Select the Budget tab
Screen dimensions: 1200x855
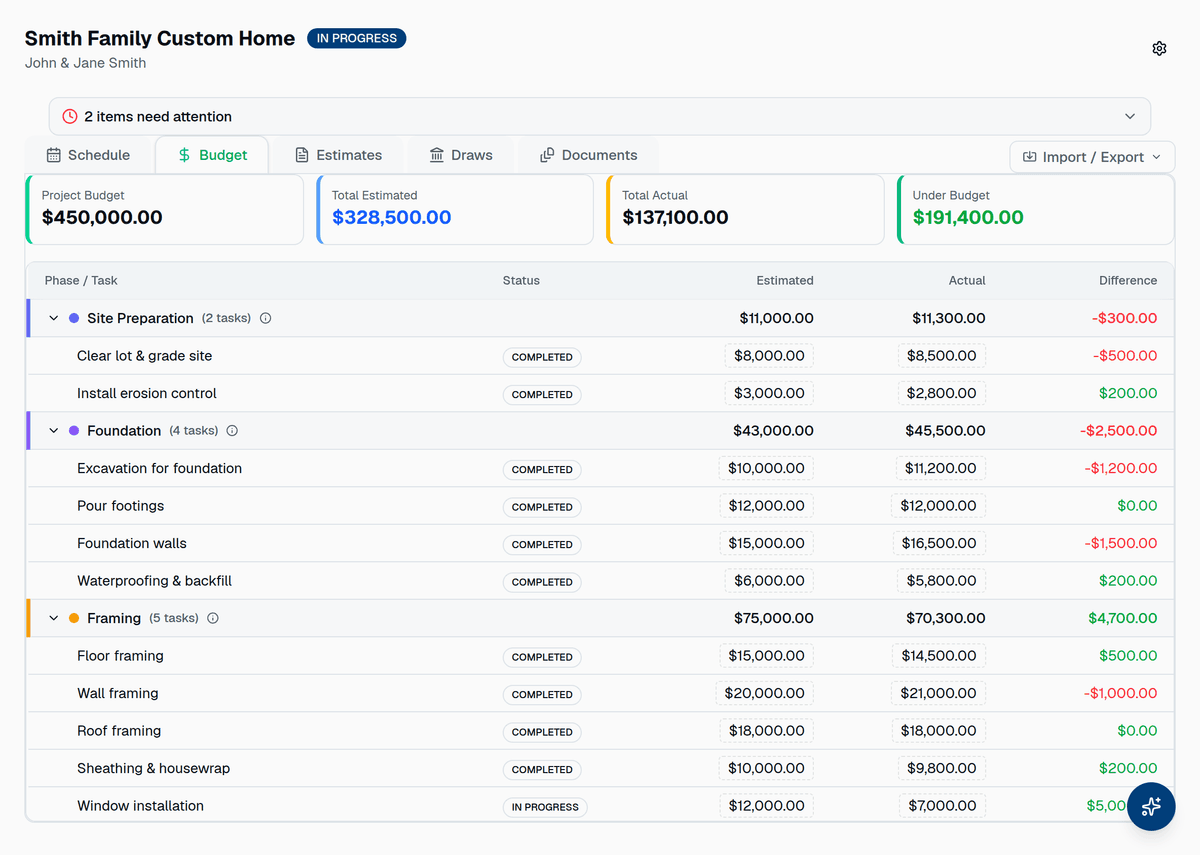pos(212,155)
